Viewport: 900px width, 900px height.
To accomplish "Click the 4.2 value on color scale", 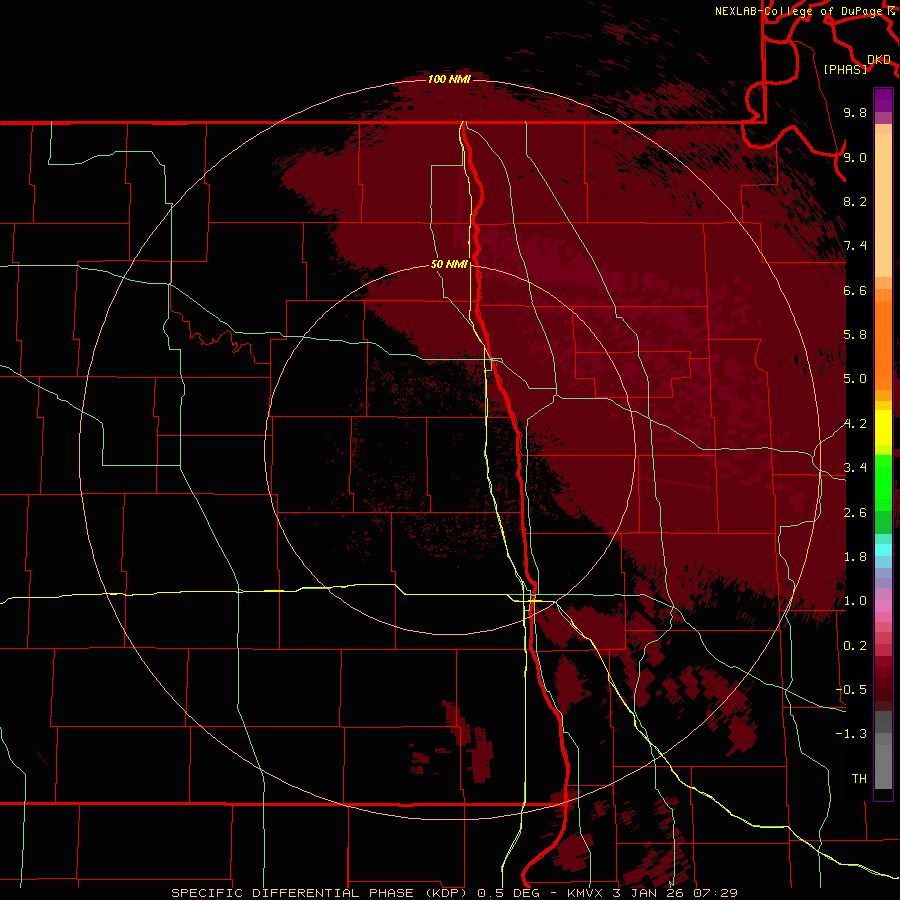I will (x=855, y=424).
